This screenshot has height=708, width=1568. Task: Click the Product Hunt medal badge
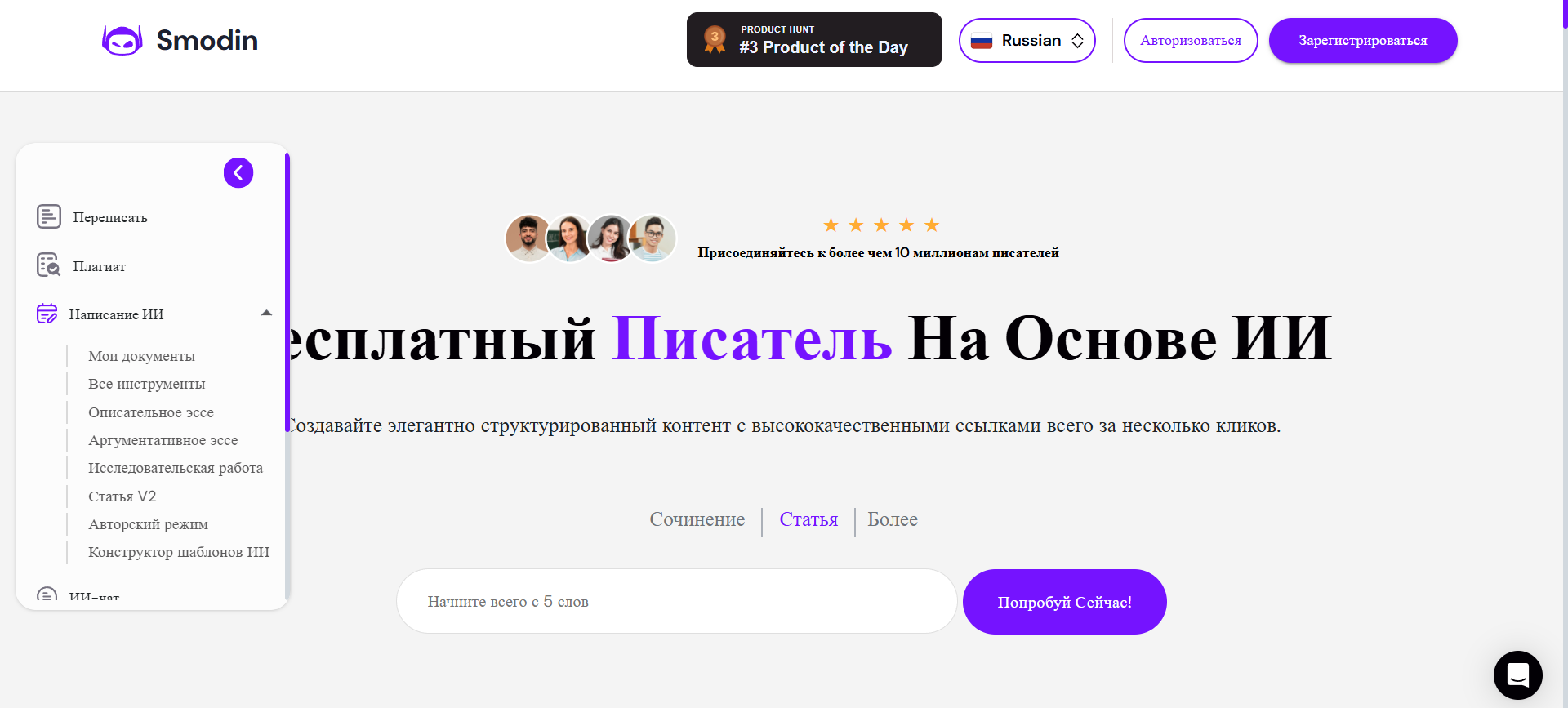(715, 39)
